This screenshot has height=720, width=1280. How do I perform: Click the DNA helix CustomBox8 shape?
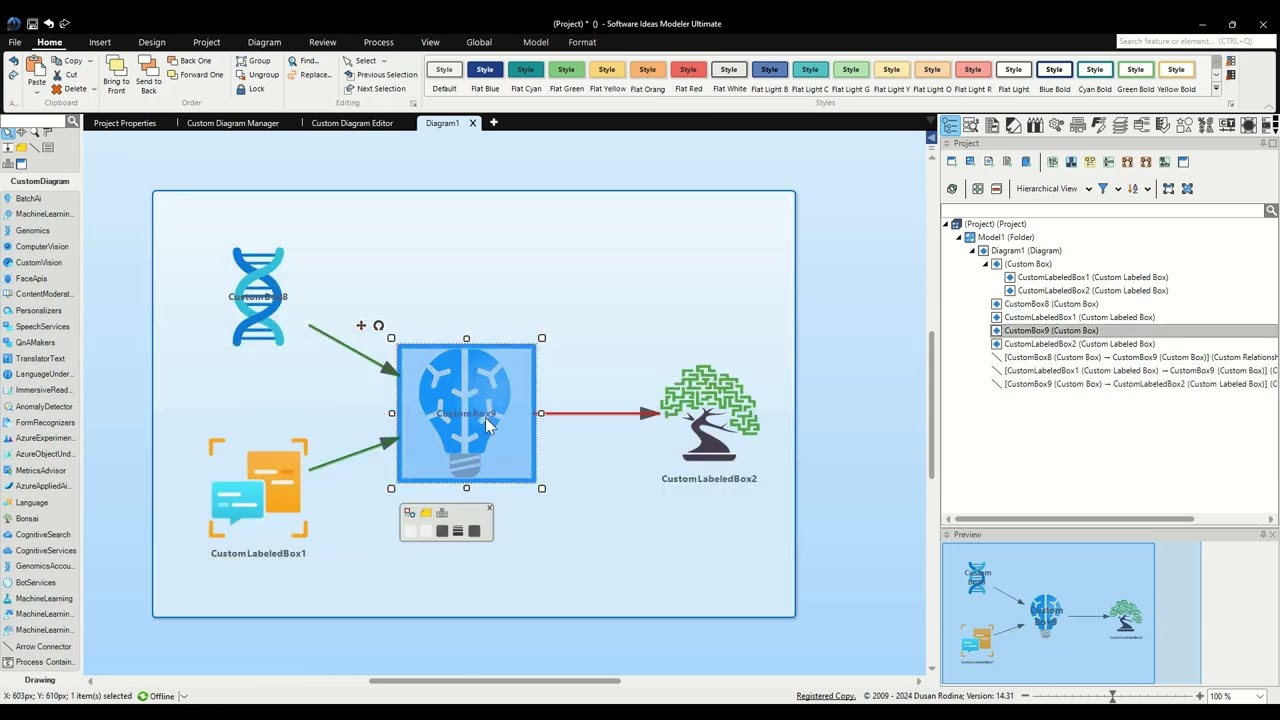coord(258,296)
